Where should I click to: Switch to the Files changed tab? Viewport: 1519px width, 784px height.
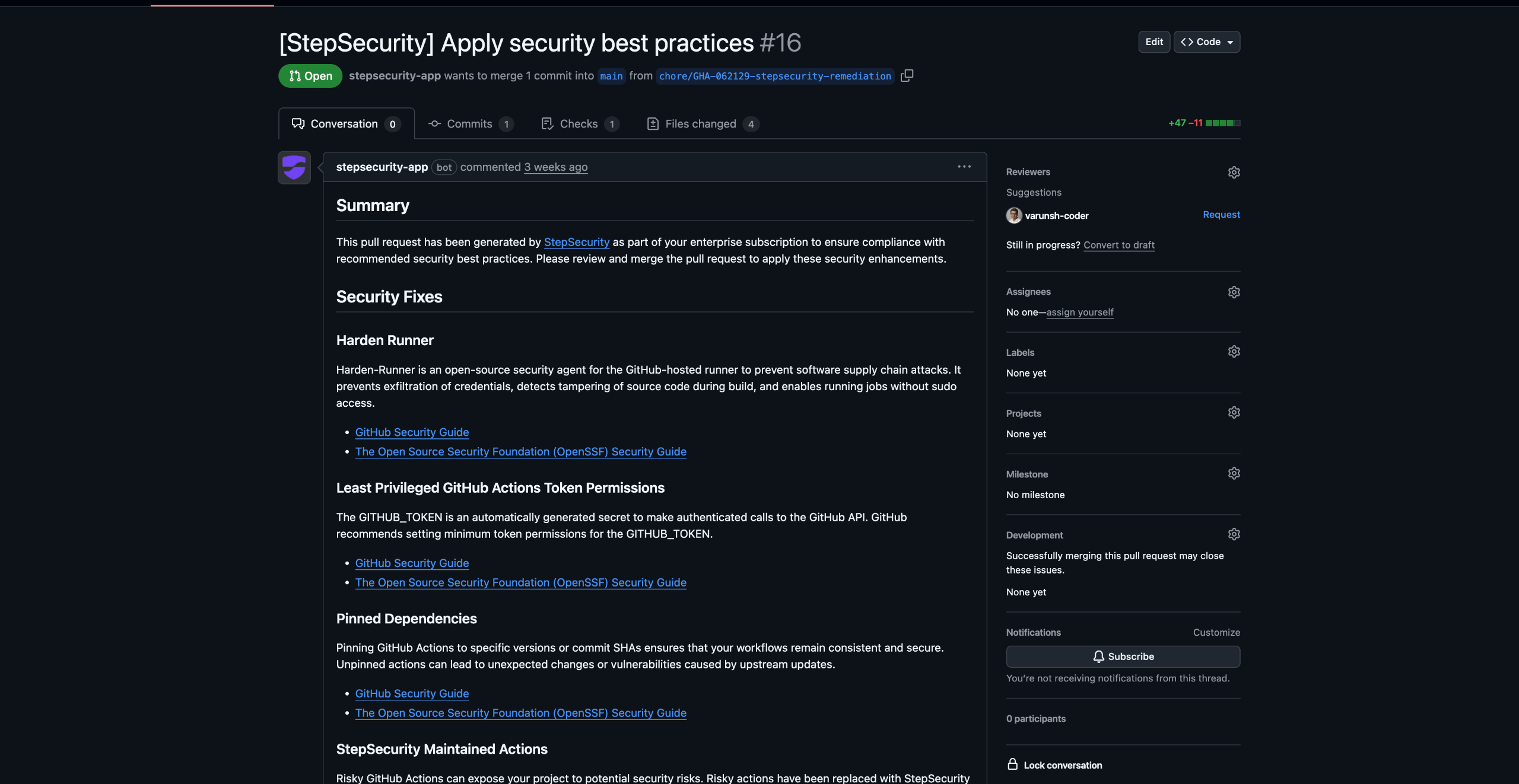pyautogui.click(x=702, y=123)
